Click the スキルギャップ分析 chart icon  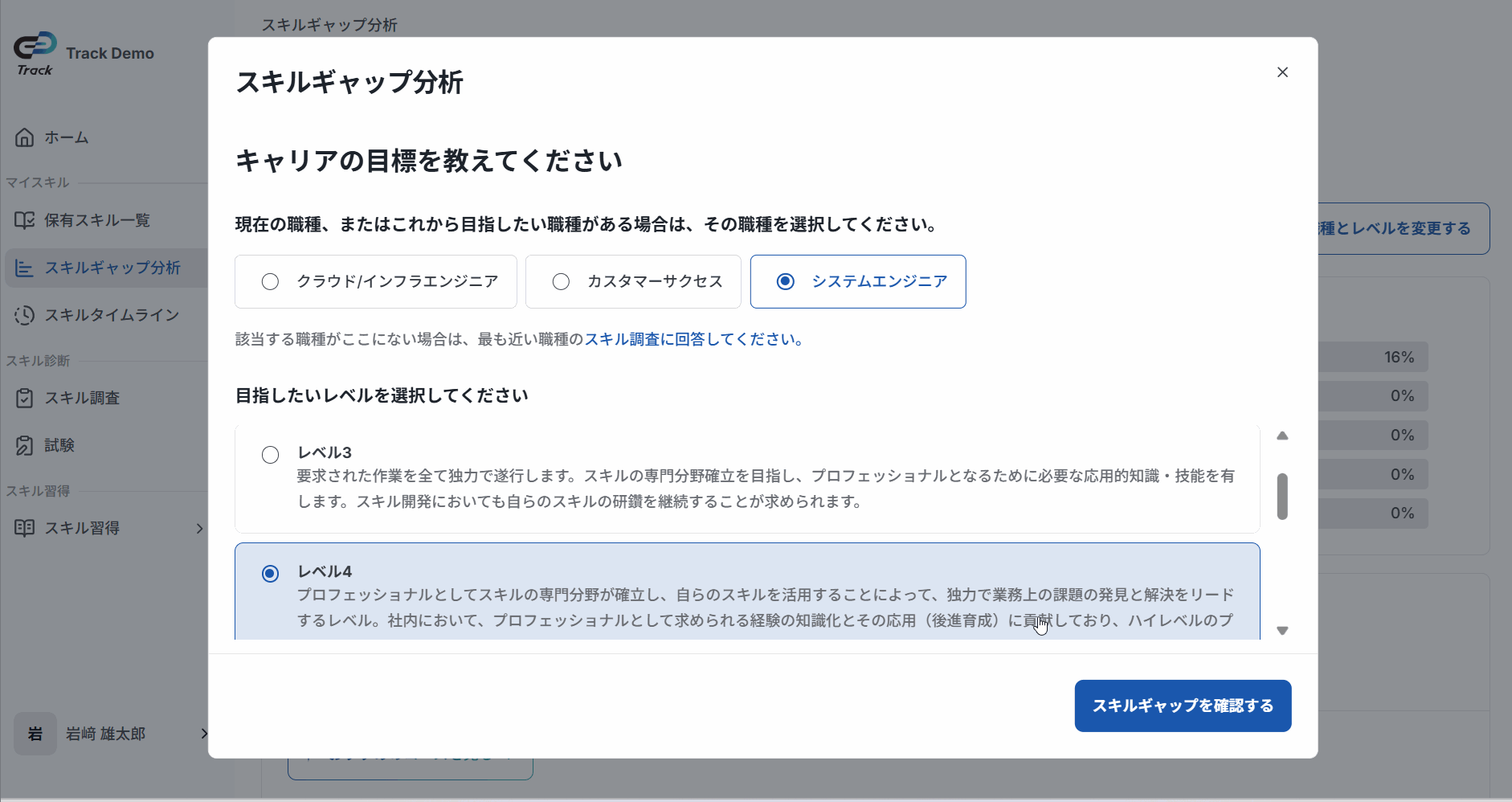tap(25, 268)
